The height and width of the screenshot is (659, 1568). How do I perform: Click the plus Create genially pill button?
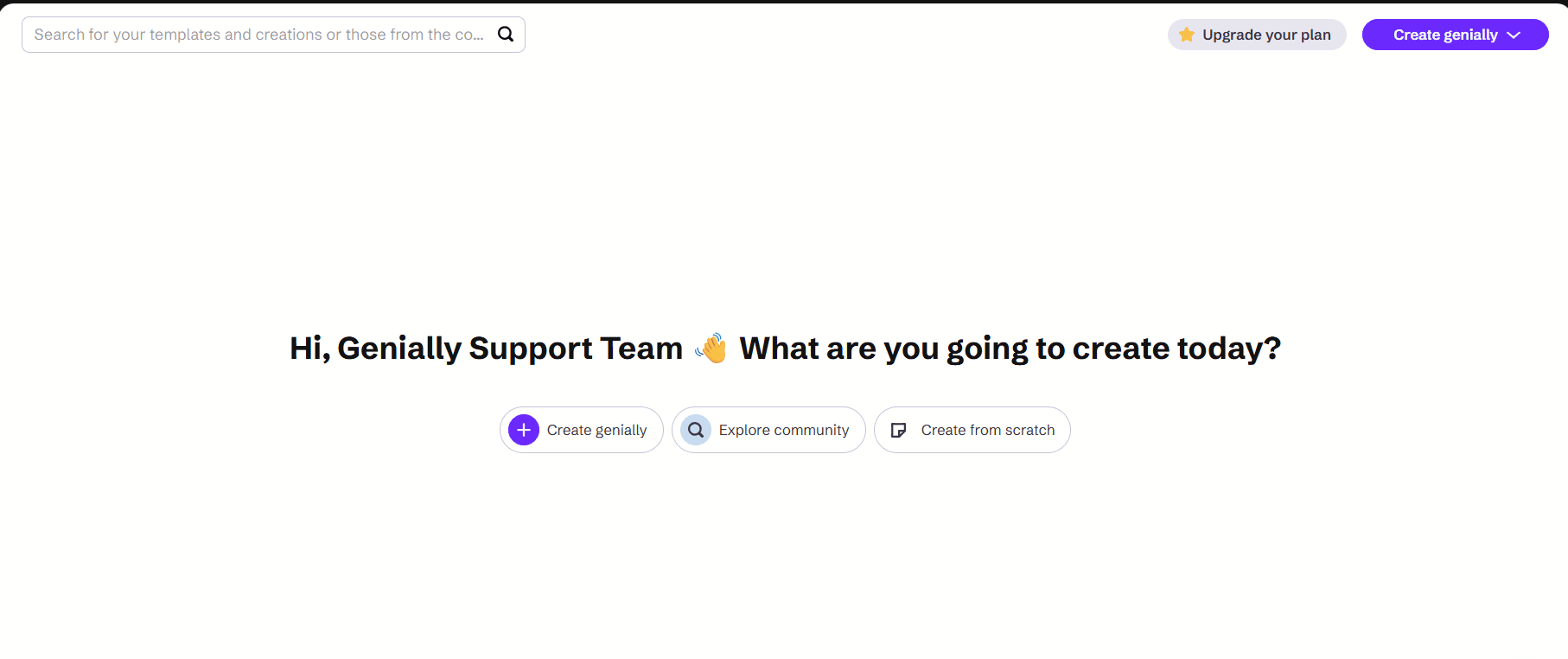[582, 430]
